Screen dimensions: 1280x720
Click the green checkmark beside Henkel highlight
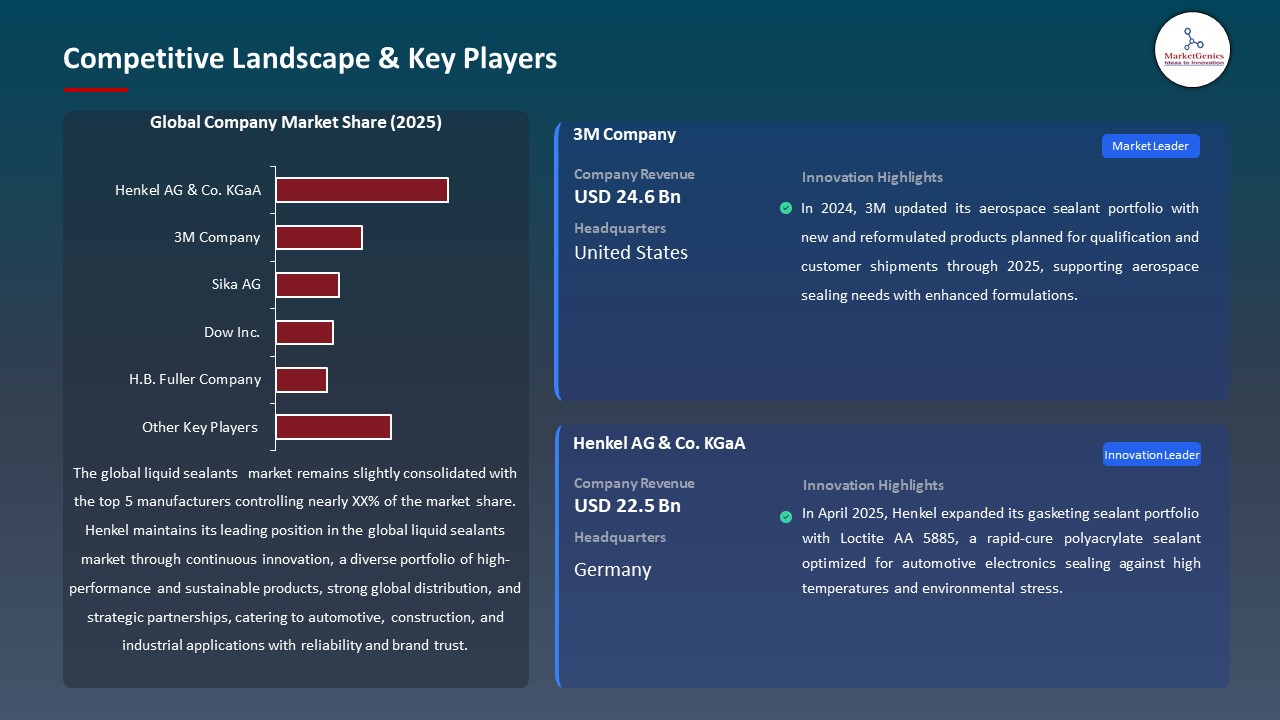pyautogui.click(x=786, y=516)
